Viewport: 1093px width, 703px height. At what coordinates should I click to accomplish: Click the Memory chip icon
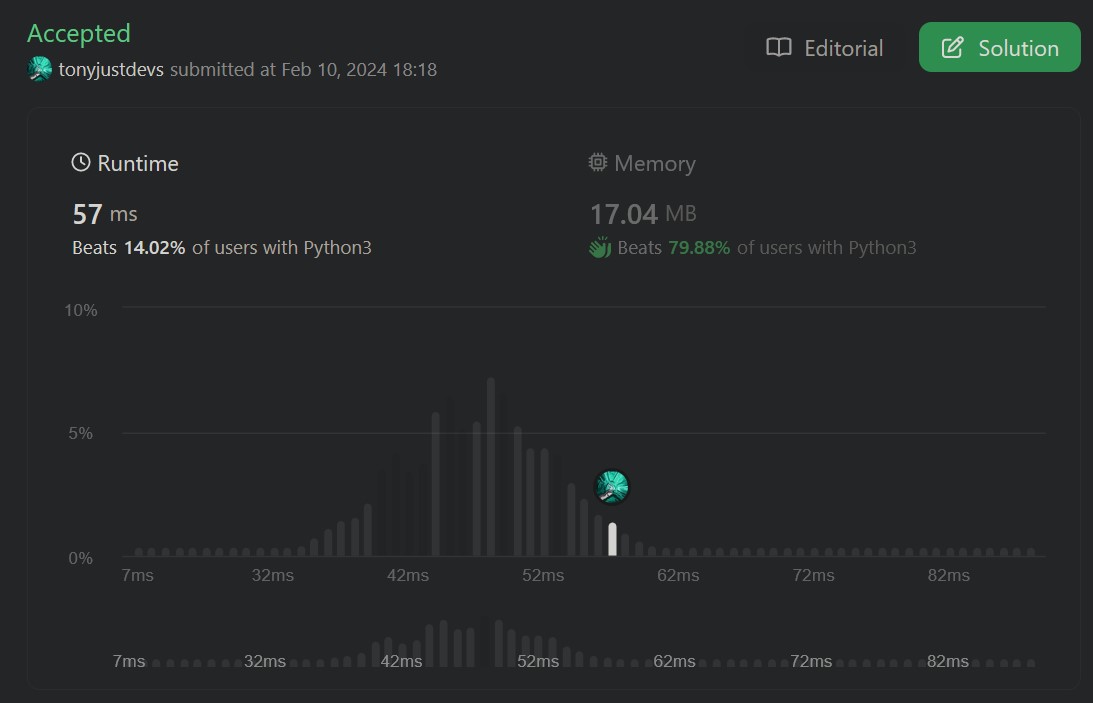click(x=597, y=162)
